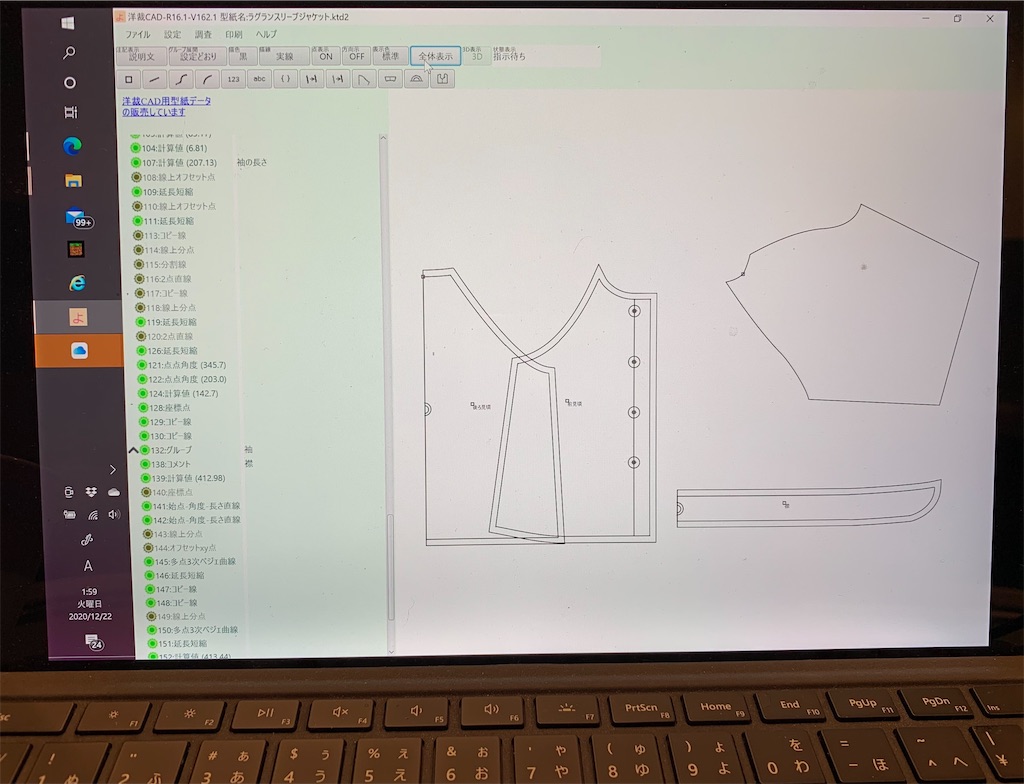
Task: Open Internet Explorer from the taskbar
Action: point(77,283)
